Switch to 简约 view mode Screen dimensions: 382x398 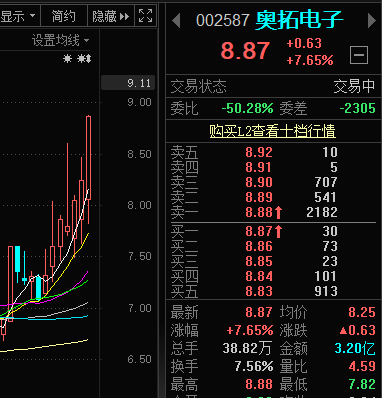(x=64, y=16)
